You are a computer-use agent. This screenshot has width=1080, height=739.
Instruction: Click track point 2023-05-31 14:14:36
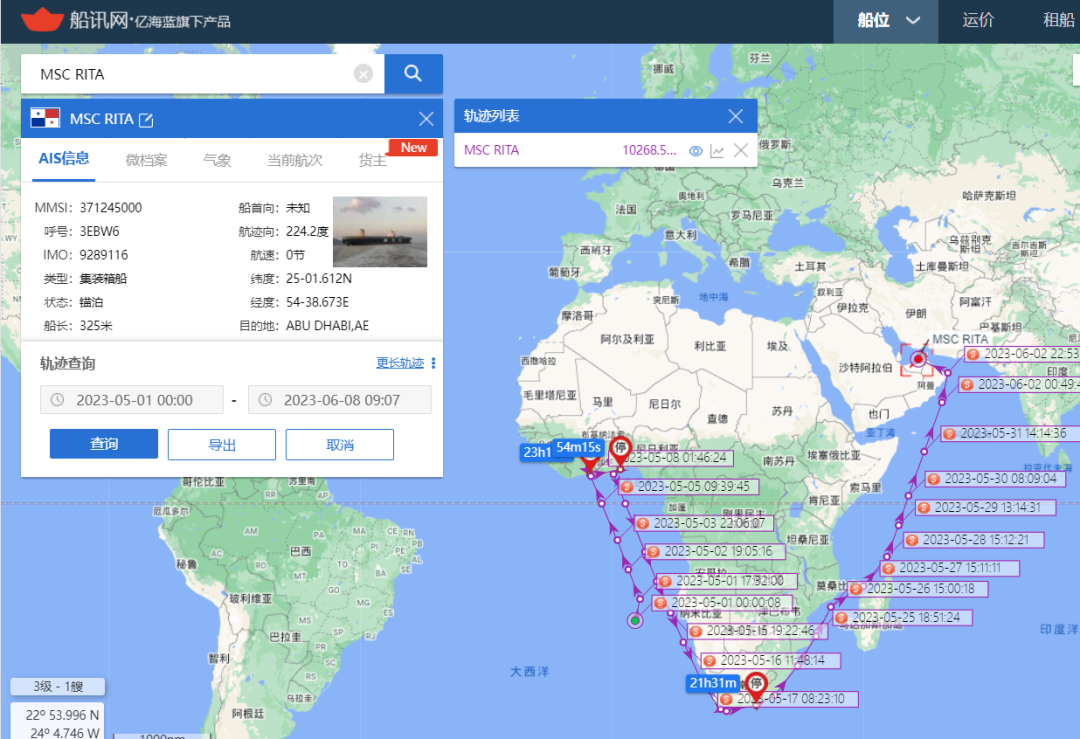pos(1010,434)
